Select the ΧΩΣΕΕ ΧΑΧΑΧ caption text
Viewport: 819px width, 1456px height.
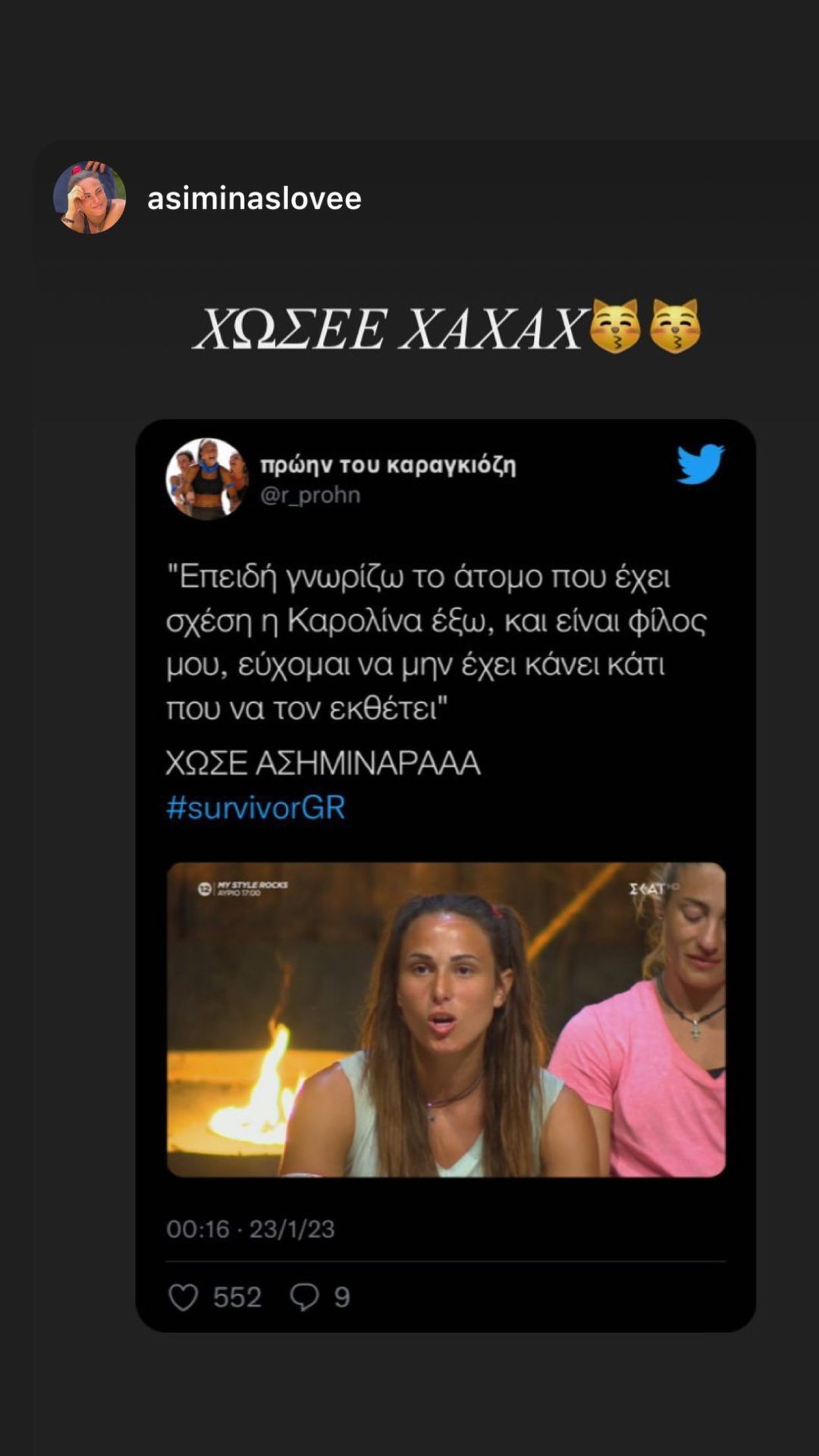coord(391,329)
